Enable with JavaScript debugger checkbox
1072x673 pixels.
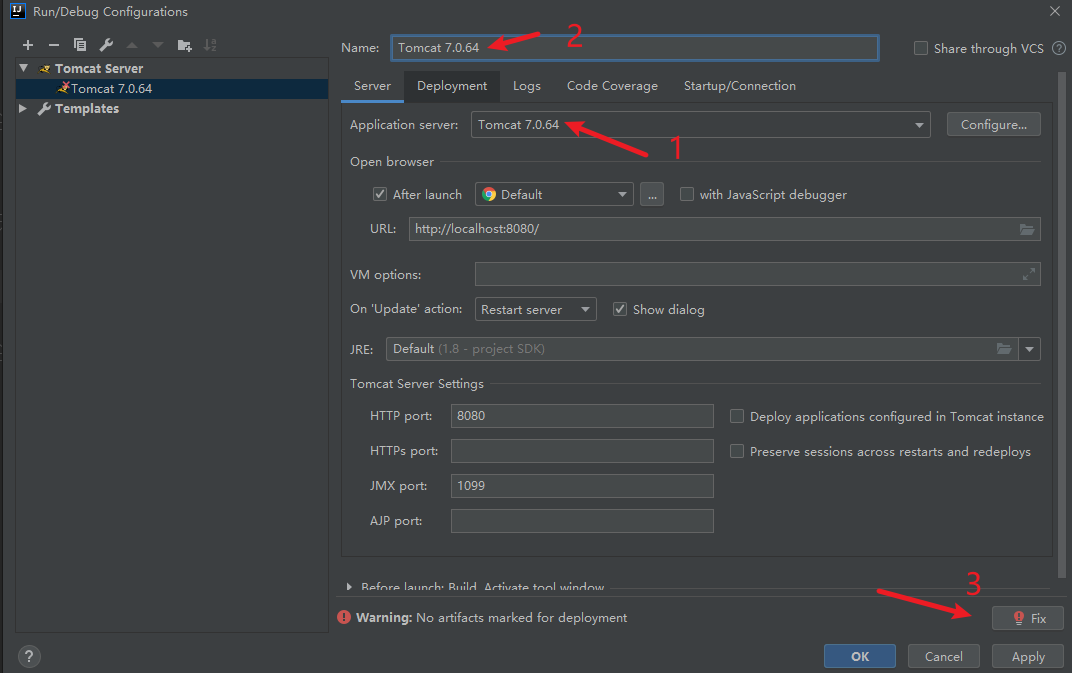pyautogui.click(x=687, y=194)
